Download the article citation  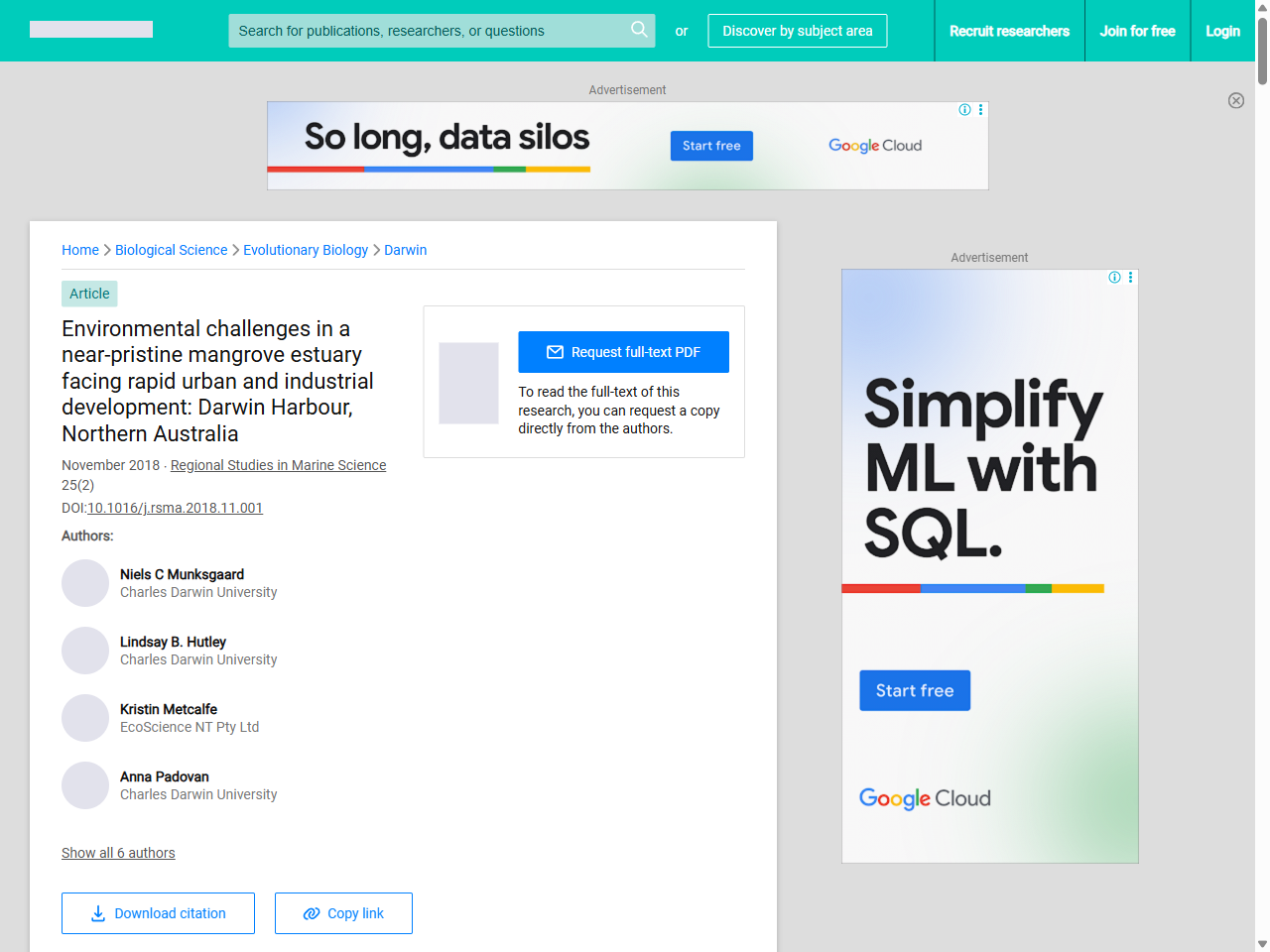[x=158, y=913]
